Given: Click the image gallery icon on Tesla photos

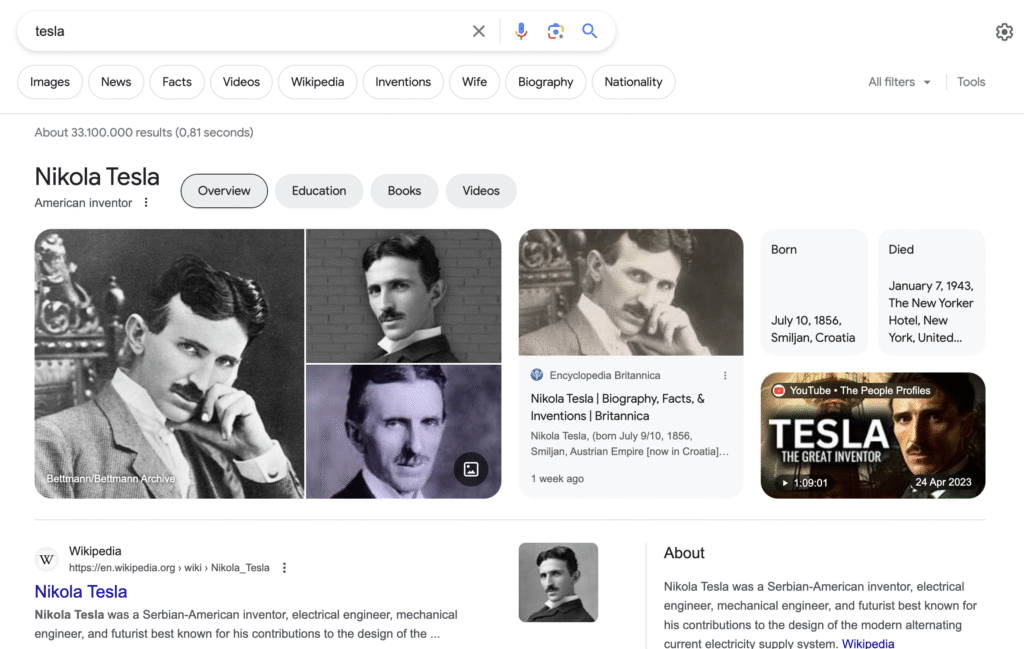Looking at the screenshot, I should 471,469.
